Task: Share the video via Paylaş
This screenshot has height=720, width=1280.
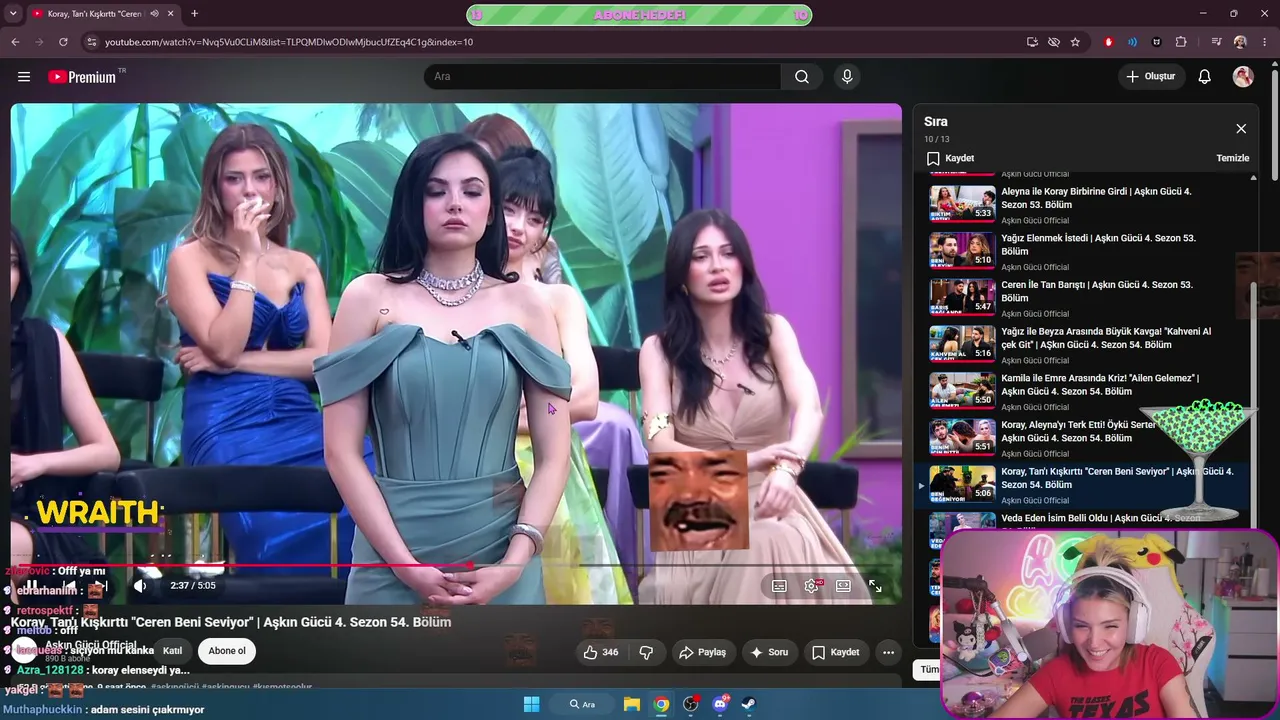Action: click(702, 652)
